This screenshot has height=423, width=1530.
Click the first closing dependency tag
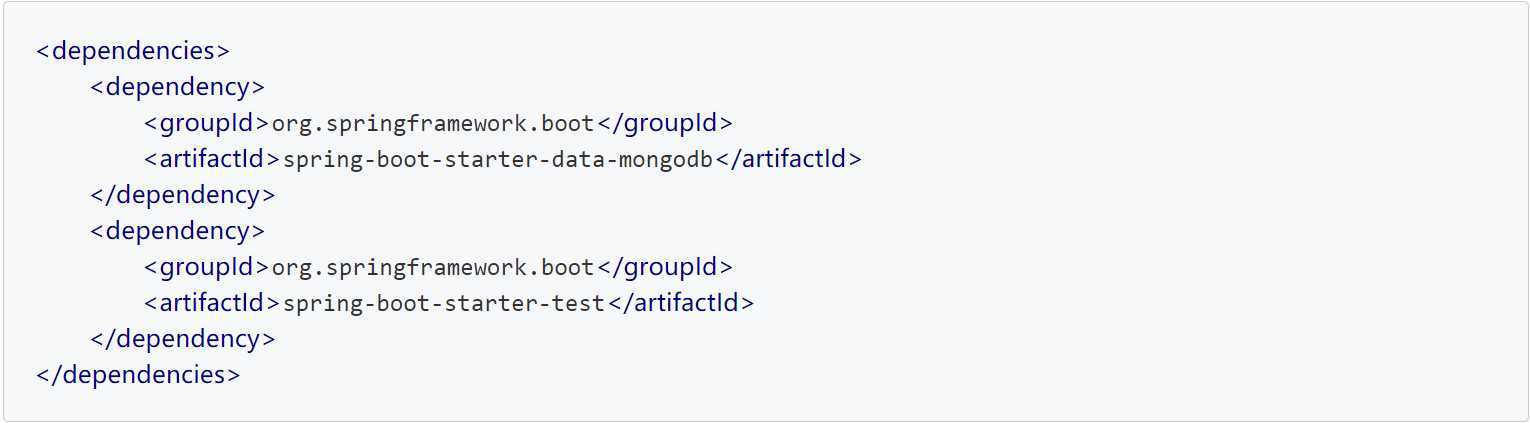click(x=182, y=195)
